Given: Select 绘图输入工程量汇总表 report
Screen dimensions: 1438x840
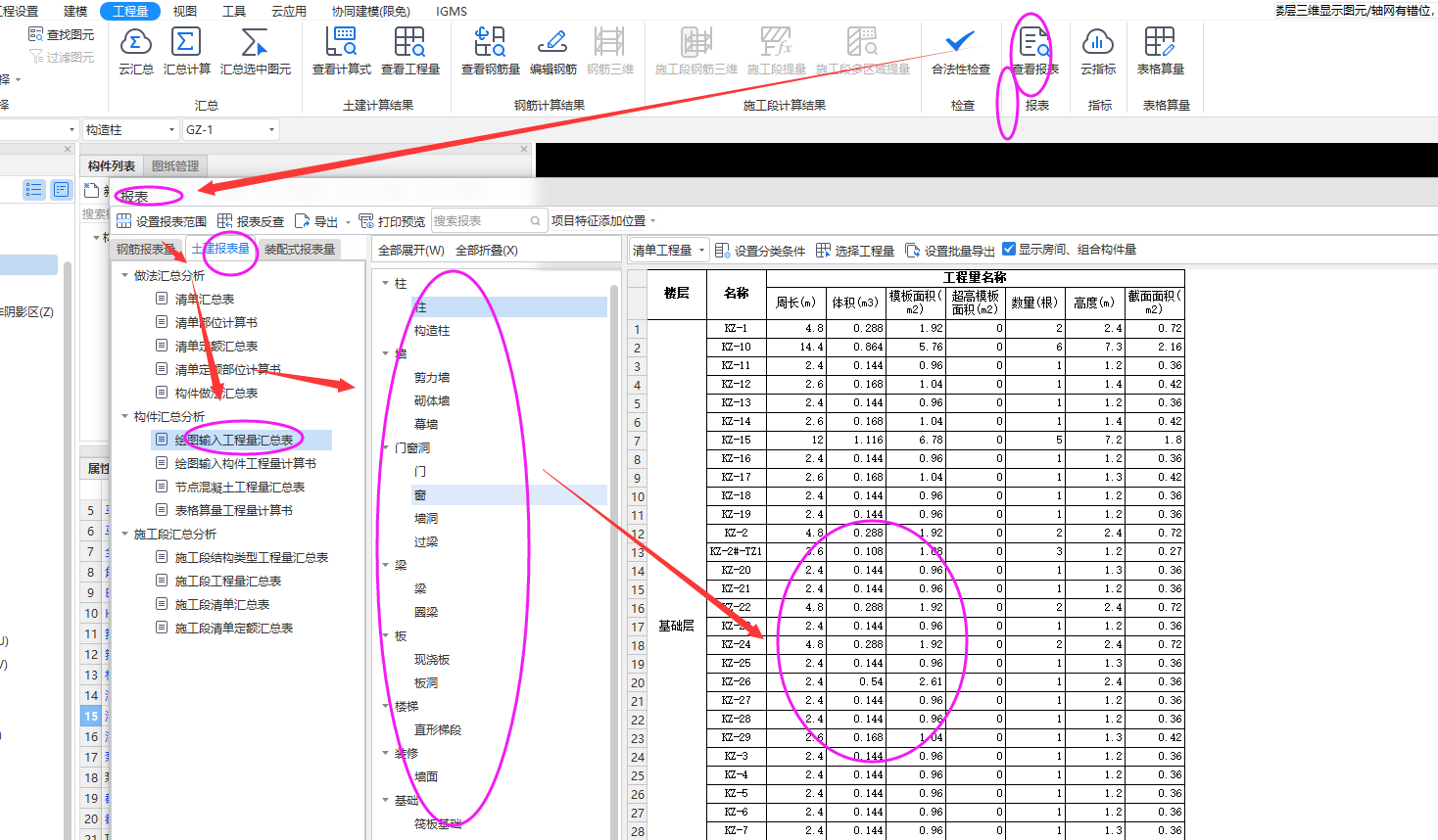Looking at the screenshot, I should [234, 441].
